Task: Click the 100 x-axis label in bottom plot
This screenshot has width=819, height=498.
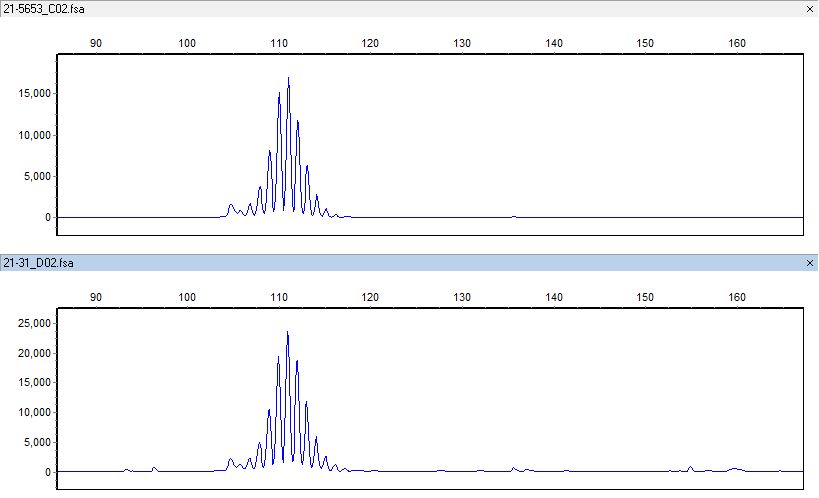Action: tap(187, 298)
